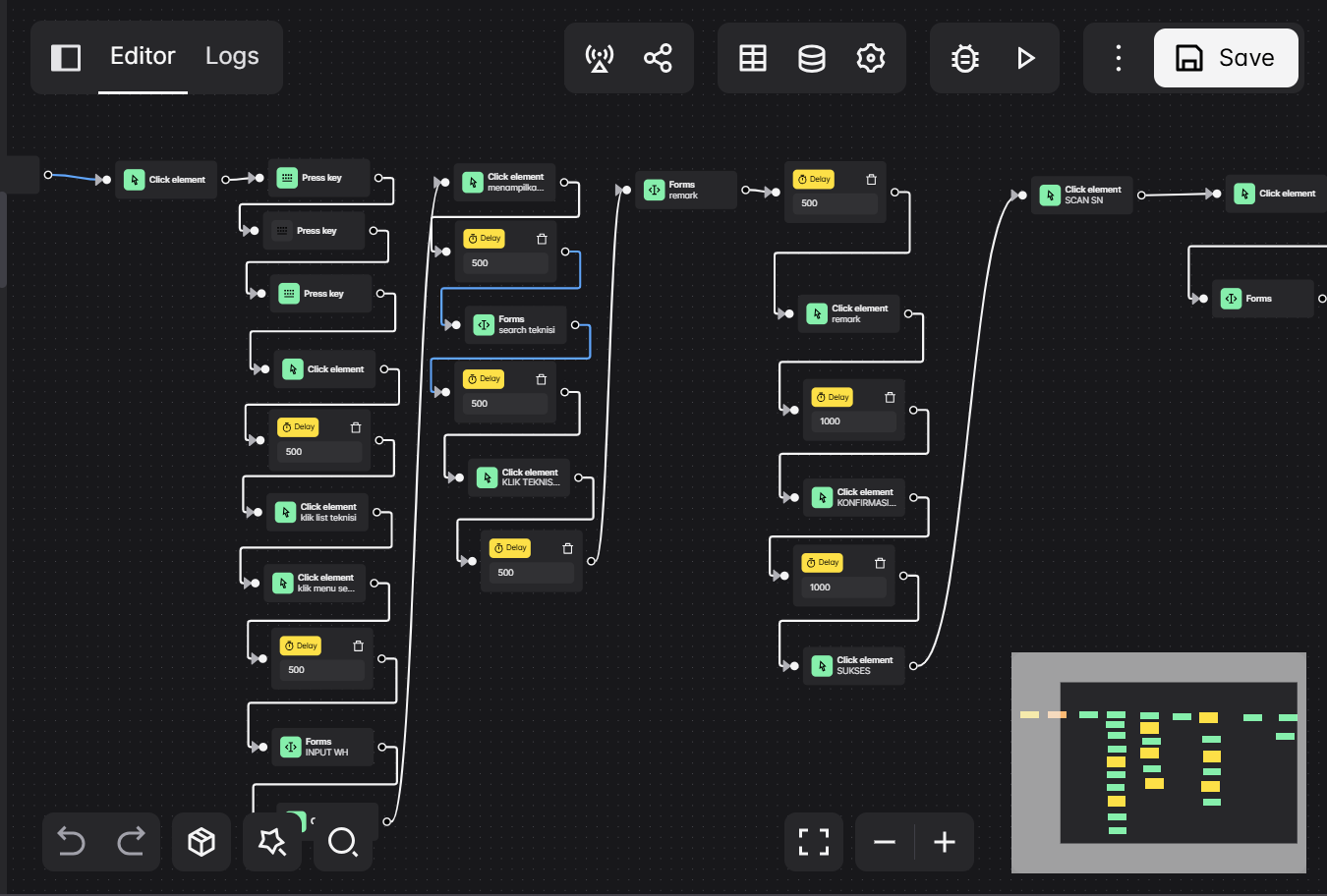Open the trigger broadcast icon
Image resolution: width=1327 pixels, height=896 pixels.
601,58
